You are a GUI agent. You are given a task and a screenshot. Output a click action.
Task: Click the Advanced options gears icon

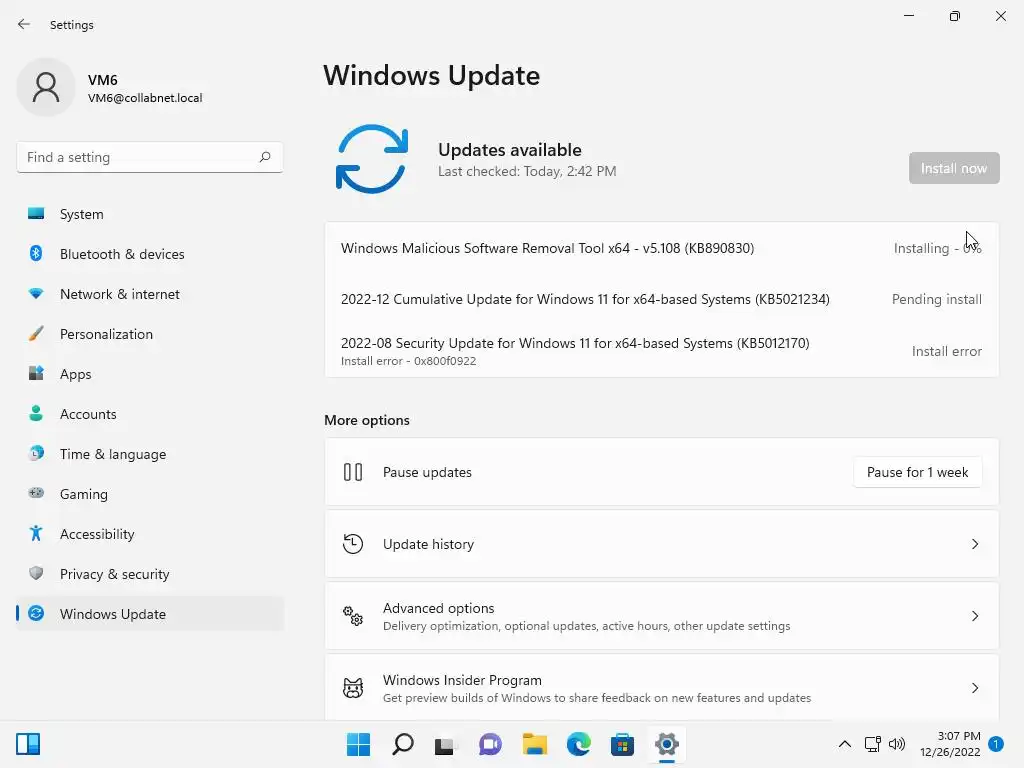click(x=353, y=616)
